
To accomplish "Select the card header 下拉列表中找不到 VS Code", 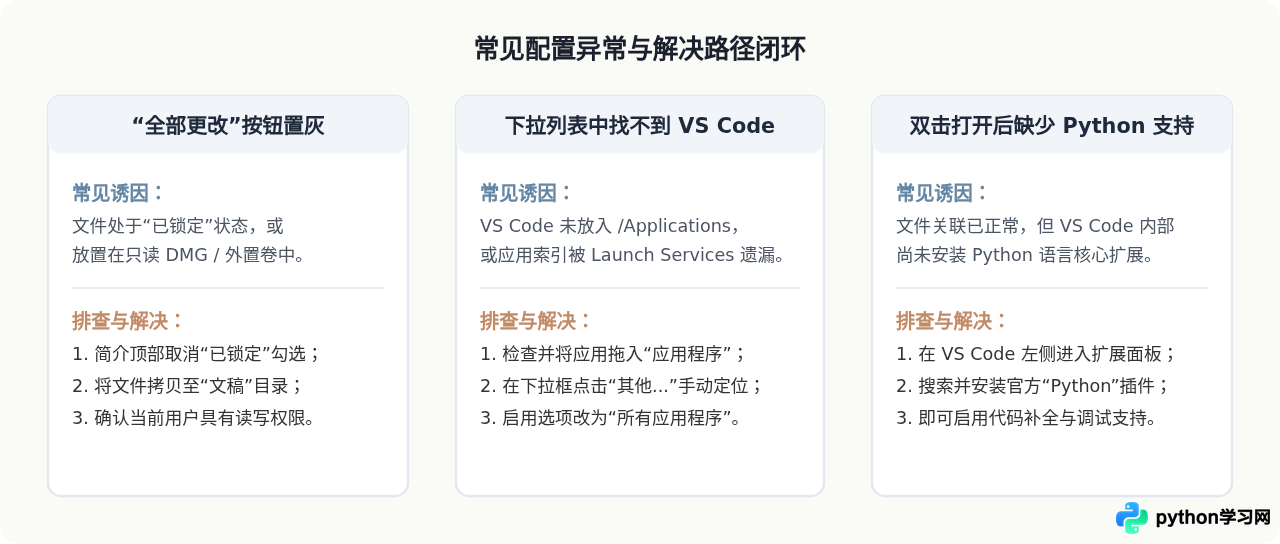I will [x=640, y=125].
